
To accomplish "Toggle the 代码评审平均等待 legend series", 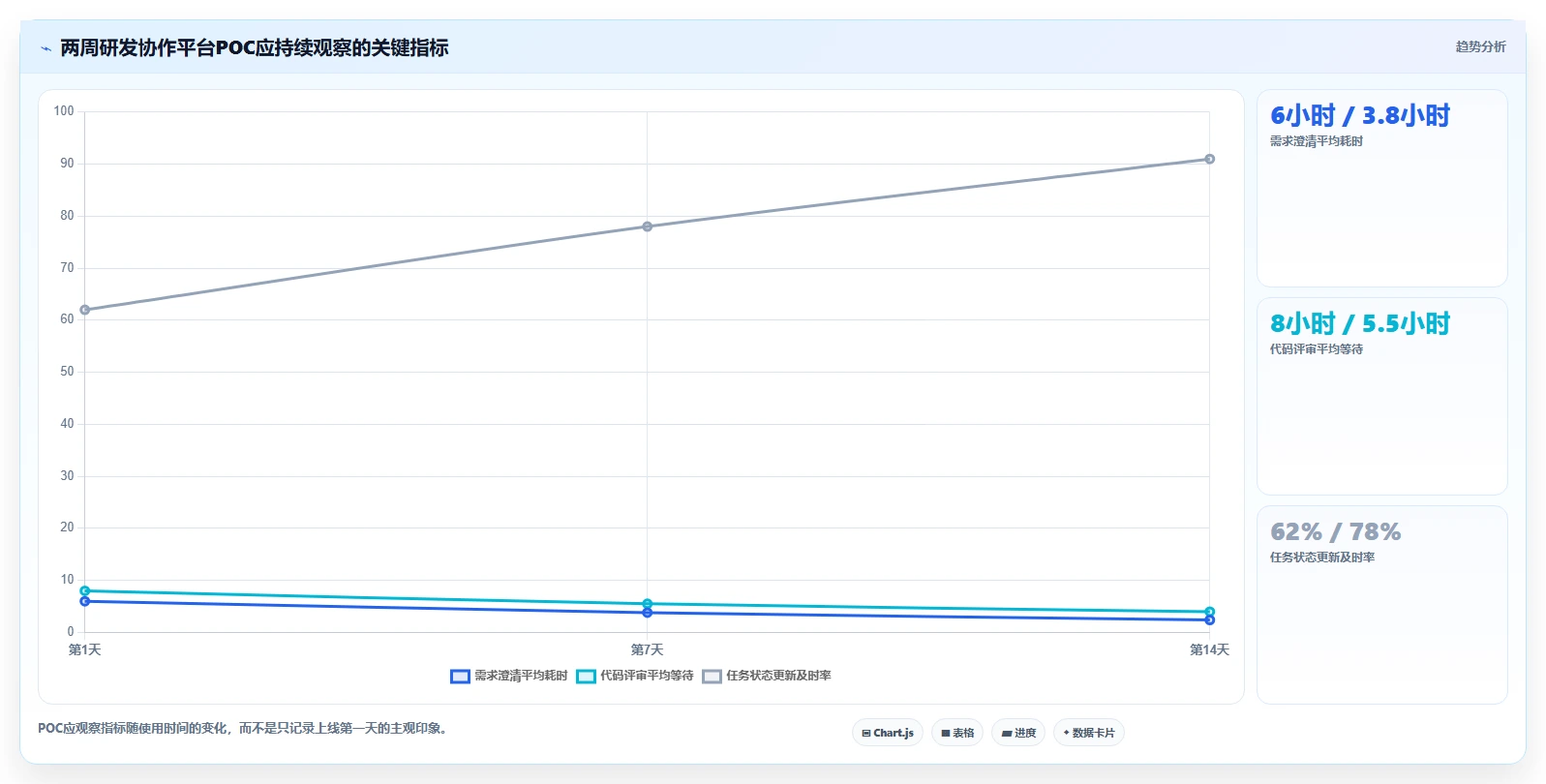I will click(x=635, y=676).
